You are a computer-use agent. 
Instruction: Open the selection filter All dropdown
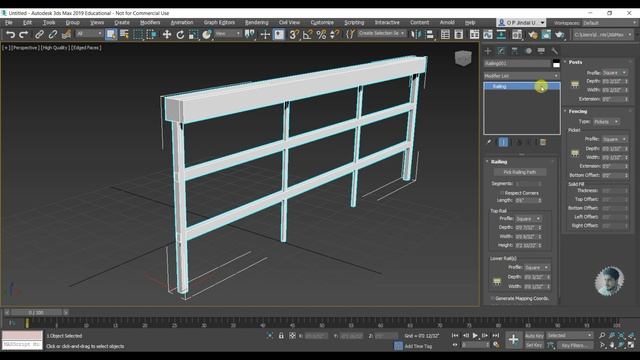[89, 34]
